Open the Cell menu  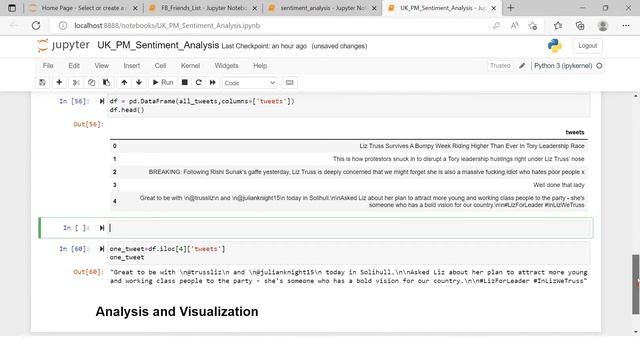160,66
